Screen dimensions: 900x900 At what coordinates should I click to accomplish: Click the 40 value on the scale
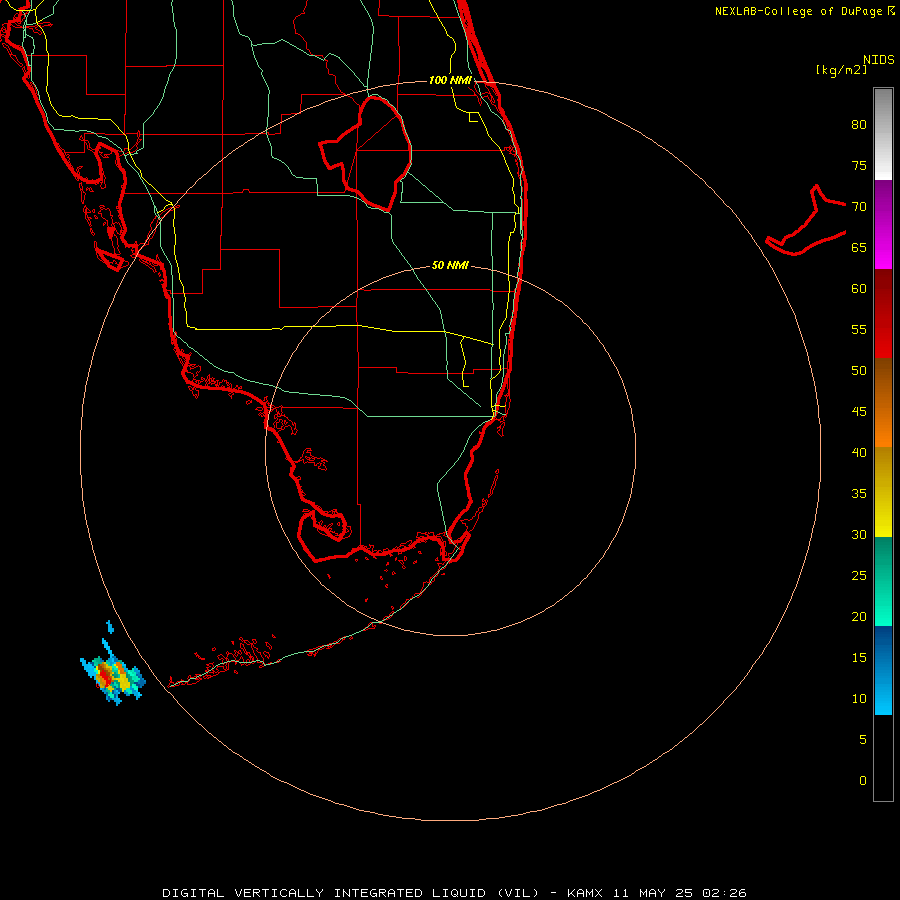[859, 453]
